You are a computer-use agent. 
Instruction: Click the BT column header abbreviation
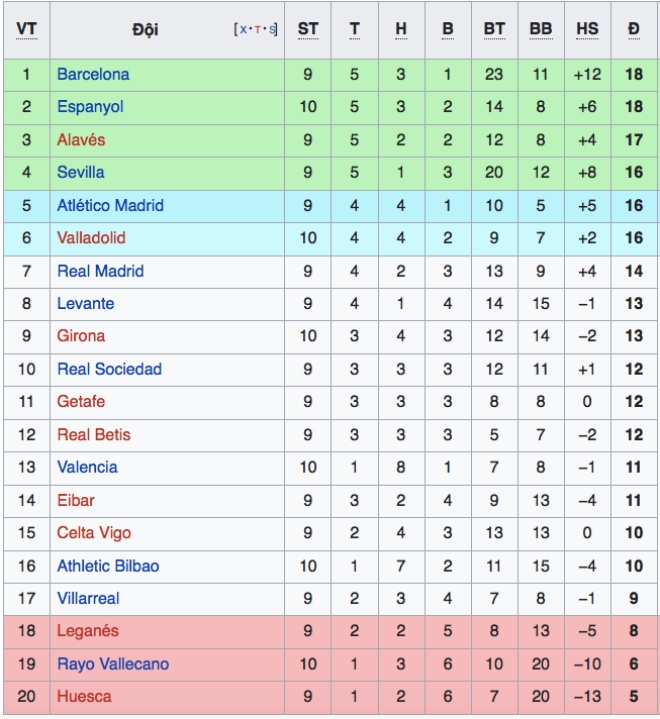tap(494, 29)
